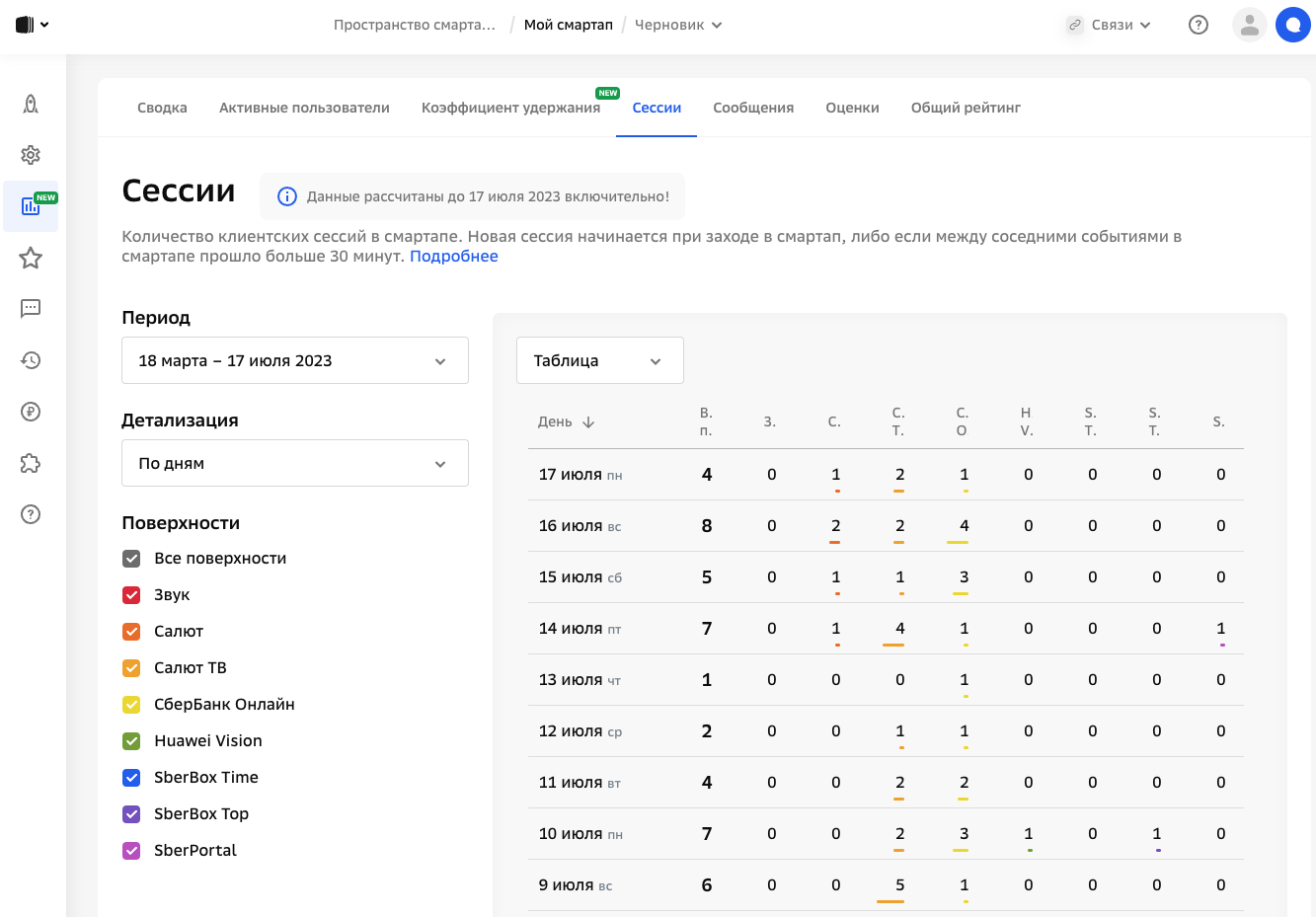Open the star ratings sidebar icon
1316x917 pixels.
[x=31, y=258]
